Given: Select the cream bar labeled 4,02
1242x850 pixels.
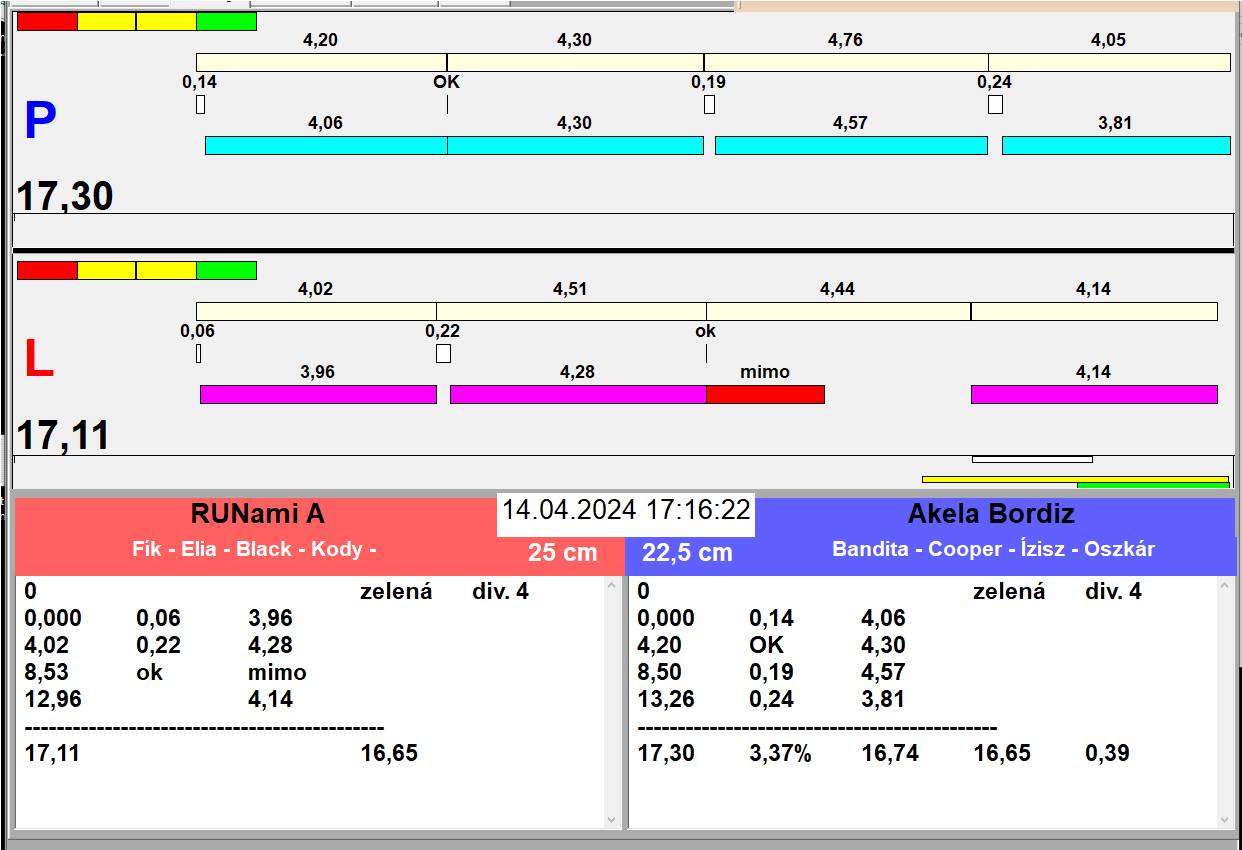Looking at the screenshot, I should tap(316, 311).
